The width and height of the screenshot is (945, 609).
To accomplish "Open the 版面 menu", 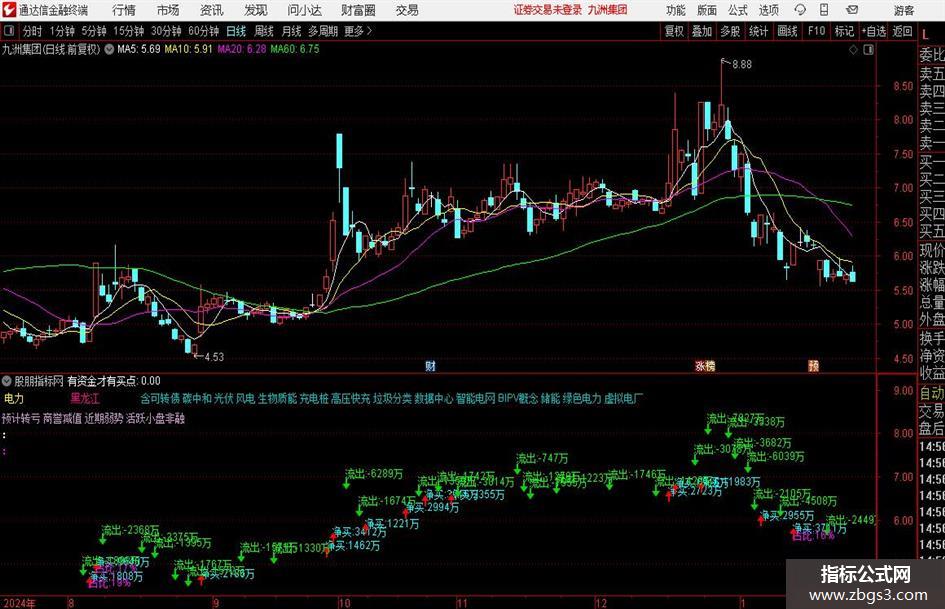I will [707, 10].
